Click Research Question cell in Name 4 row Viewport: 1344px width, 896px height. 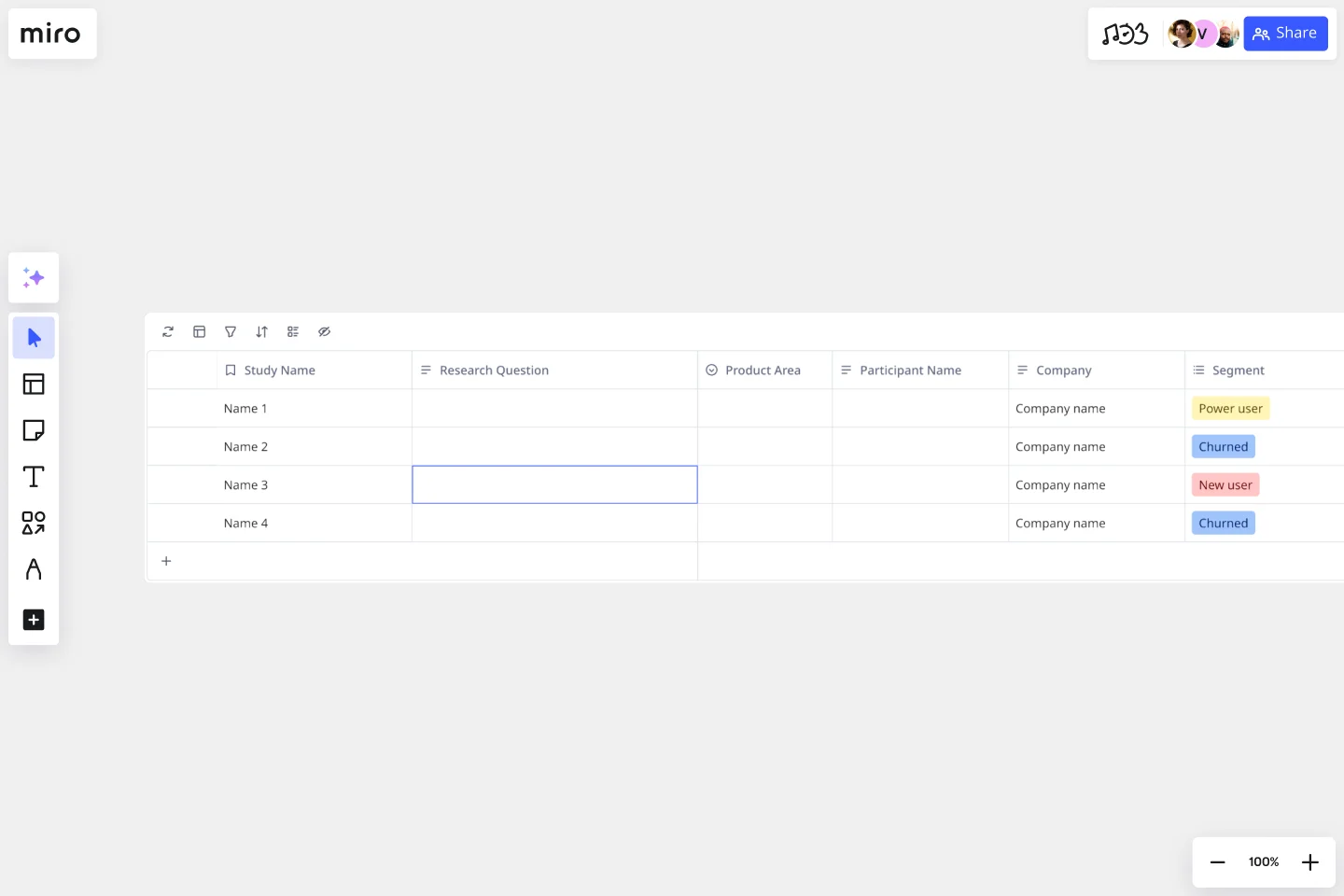tap(554, 524)
